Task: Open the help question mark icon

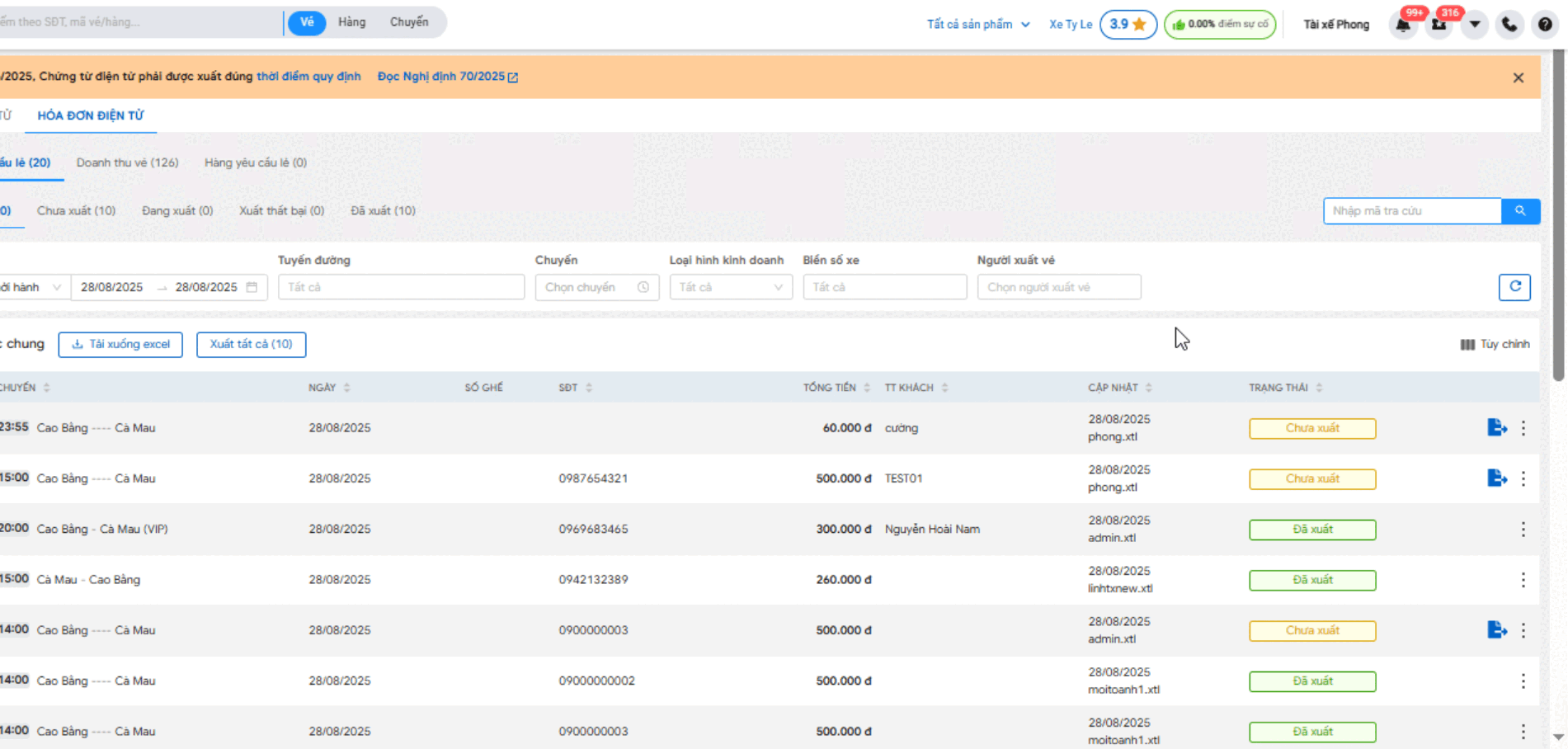Action: tap(1545, 25)
